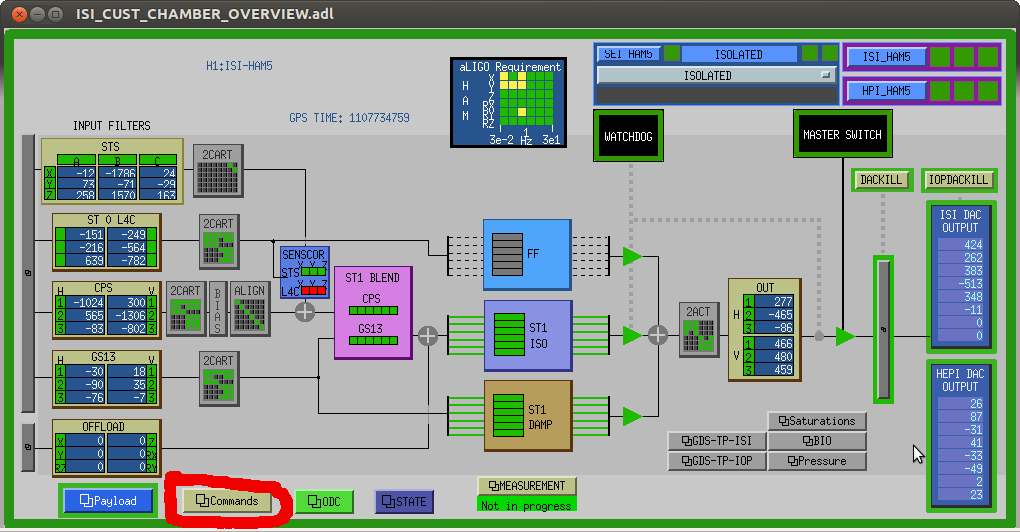Viewport: 1020px width, 532px height.
Task: Click the SENSCOR L4C red indicators
Action: pos(314,291)
